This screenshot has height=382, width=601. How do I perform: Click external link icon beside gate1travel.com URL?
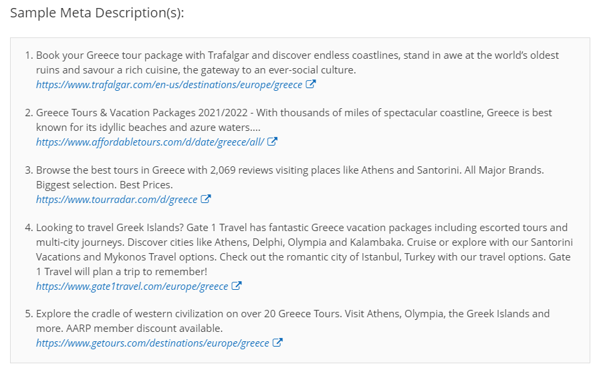236,285
